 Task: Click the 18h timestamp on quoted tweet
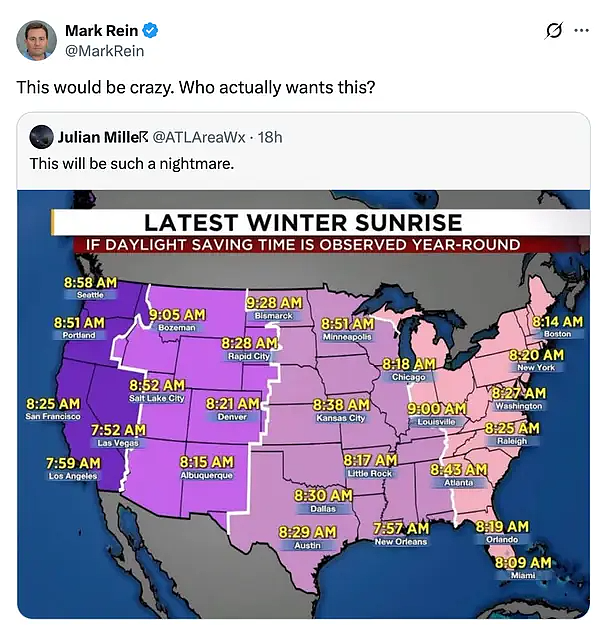270,137
